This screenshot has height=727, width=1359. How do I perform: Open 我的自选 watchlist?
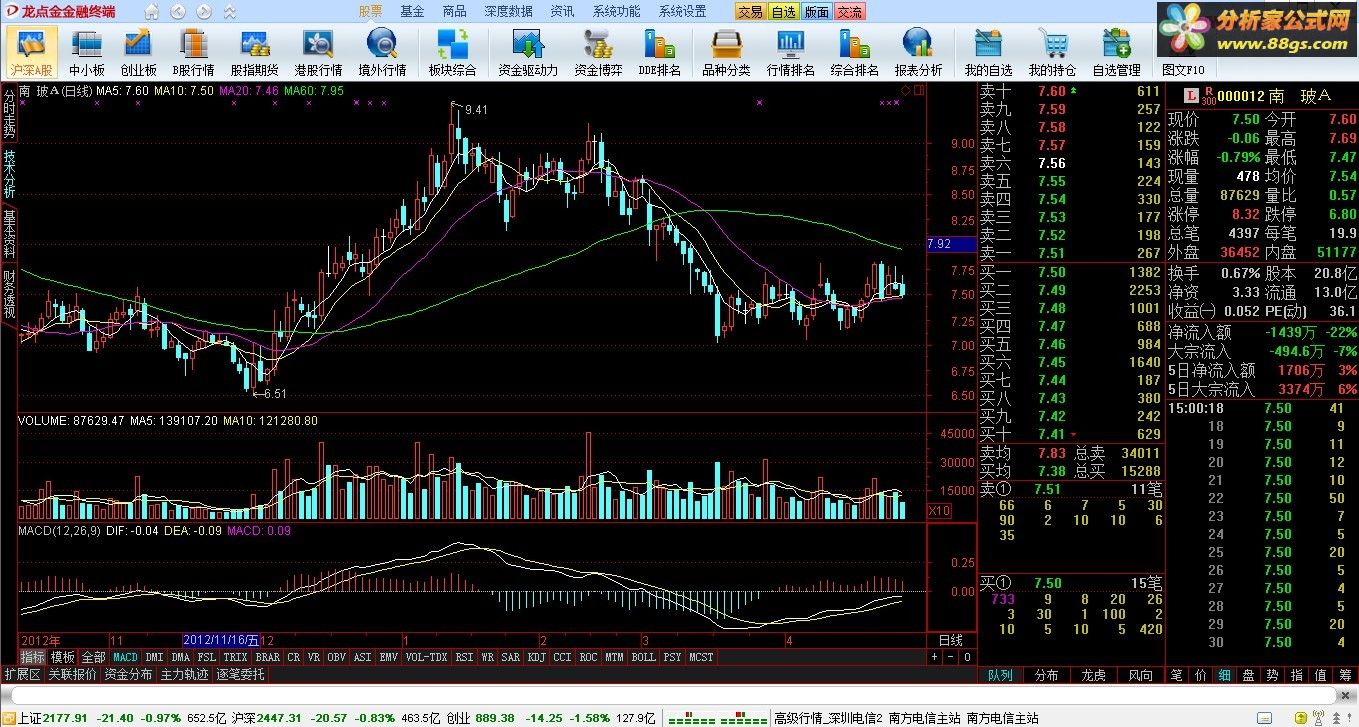988,52
